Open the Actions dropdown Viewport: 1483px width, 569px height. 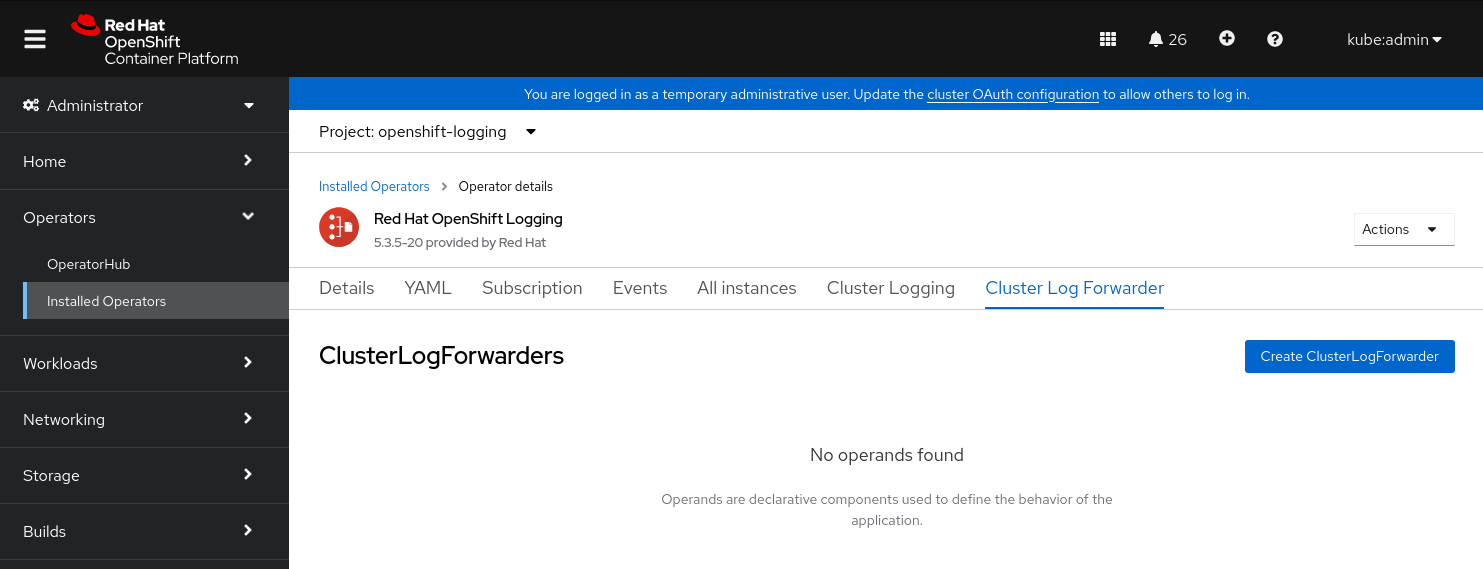pyautogui.click(x=1404, y=229)
